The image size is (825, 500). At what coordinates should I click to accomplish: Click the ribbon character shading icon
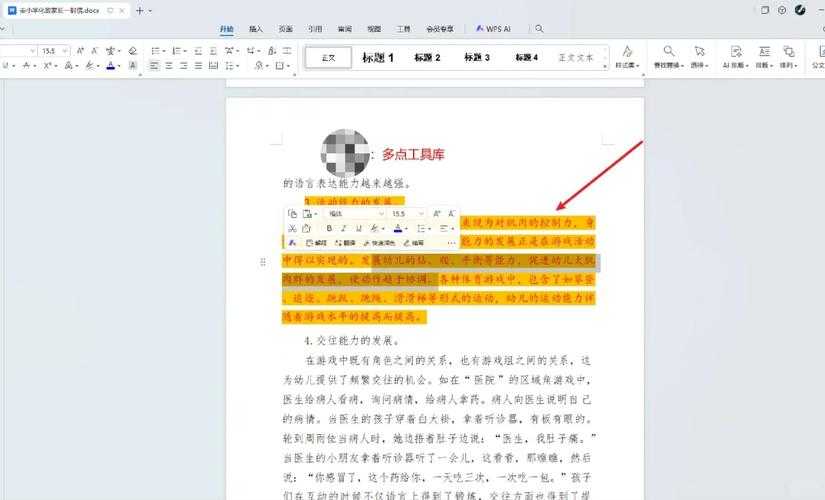(133, 65)
